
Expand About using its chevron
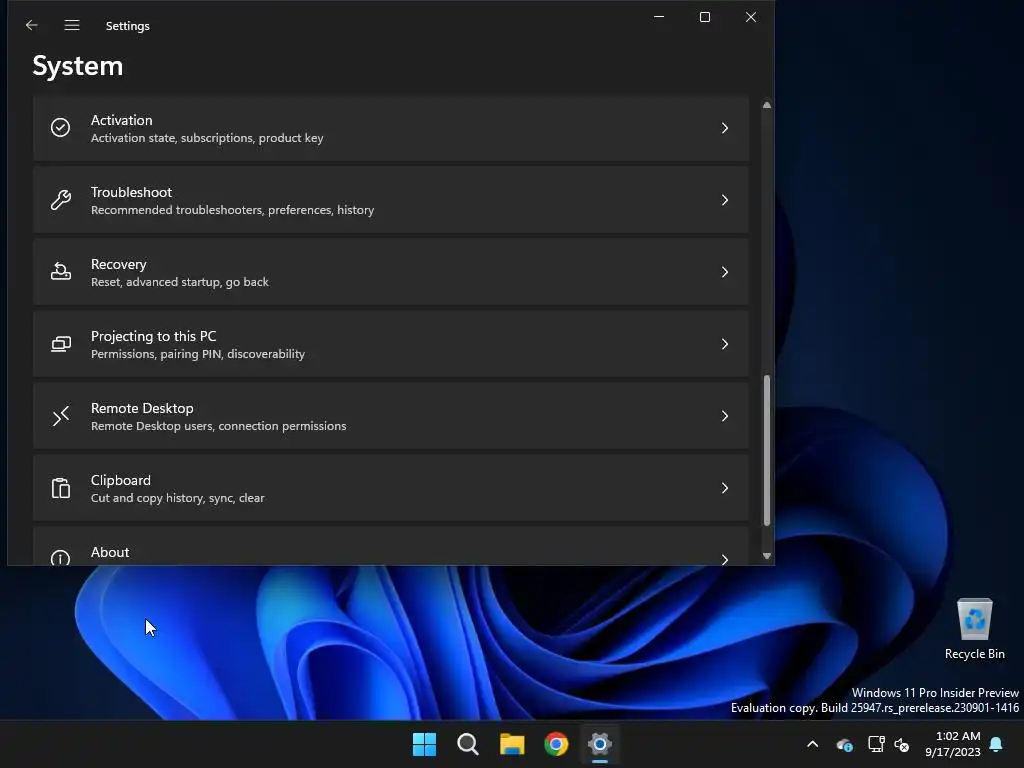click(x=725, y=559)
